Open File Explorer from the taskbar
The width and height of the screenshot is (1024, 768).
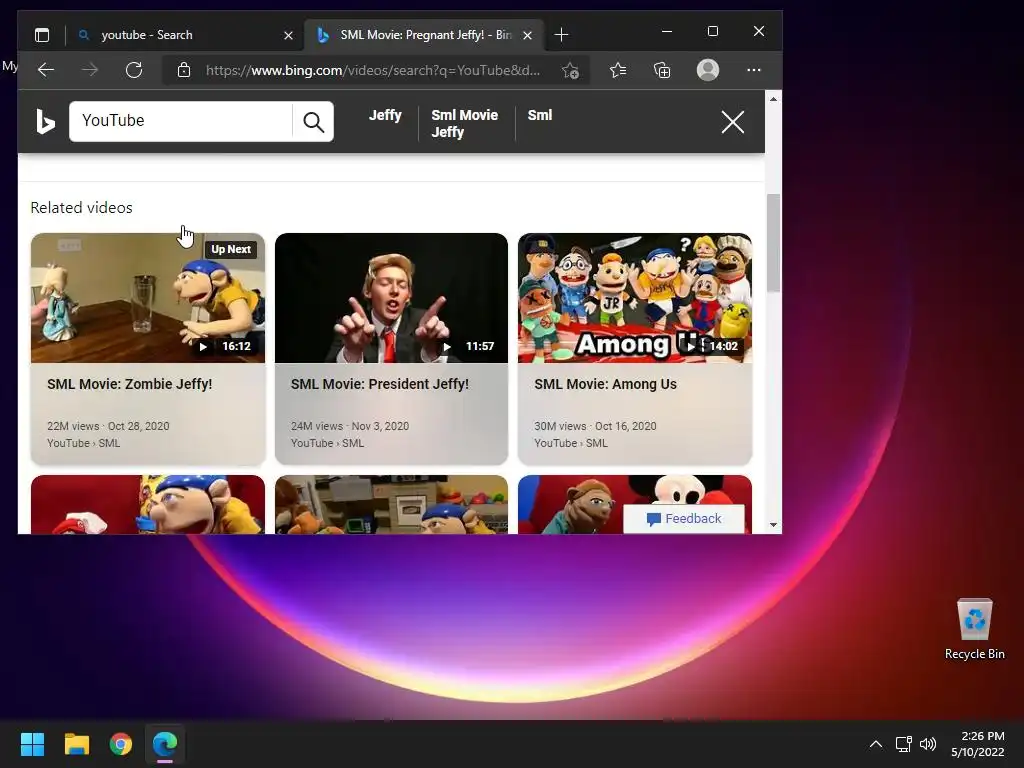coord(76,744)
